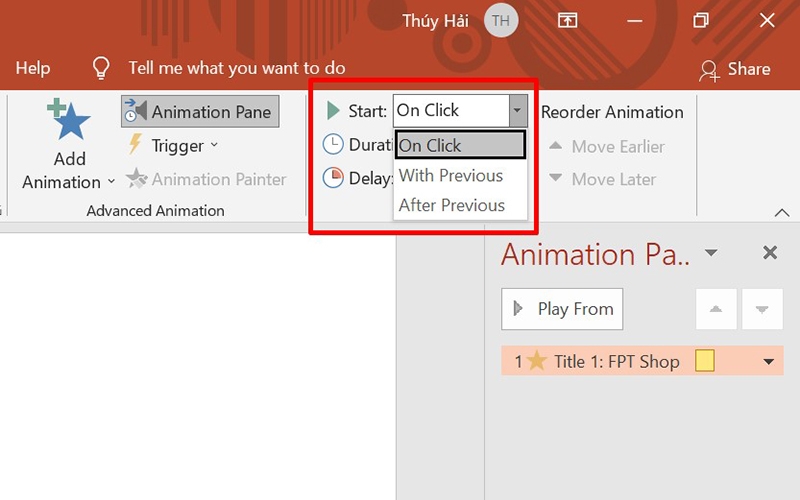Click the Play From button
The height and width of the screenshot is (500, 800).
(562, 309)
